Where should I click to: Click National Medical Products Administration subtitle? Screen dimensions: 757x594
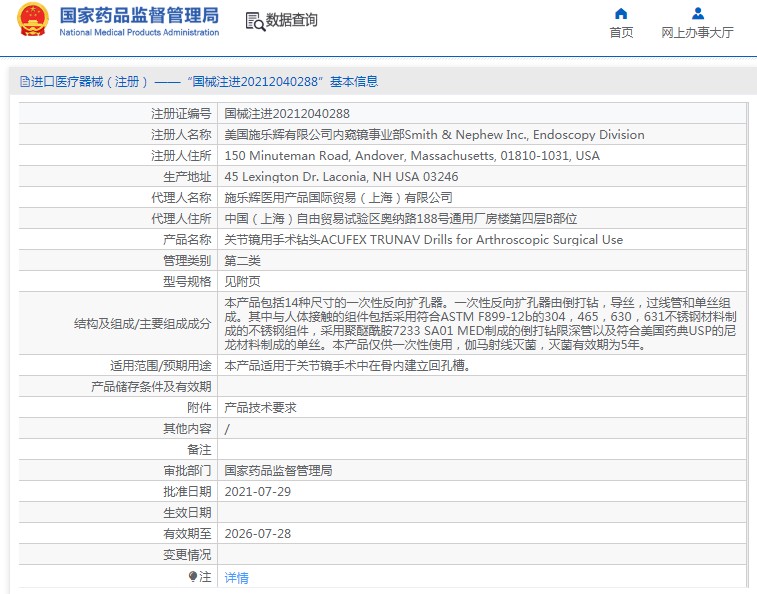pos(139,32)
